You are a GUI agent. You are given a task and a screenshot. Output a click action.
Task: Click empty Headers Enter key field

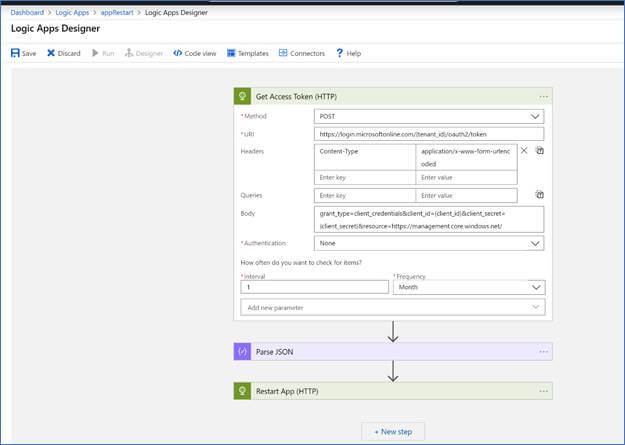(365, 177)
